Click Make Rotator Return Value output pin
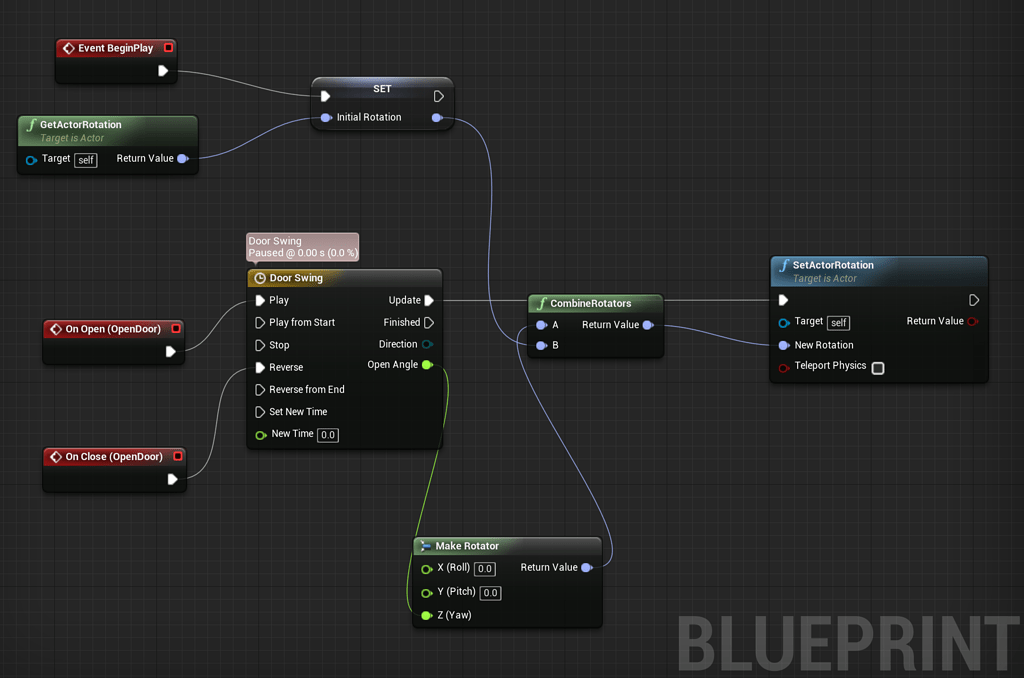1024x678 pixels. tap(587, 568)
